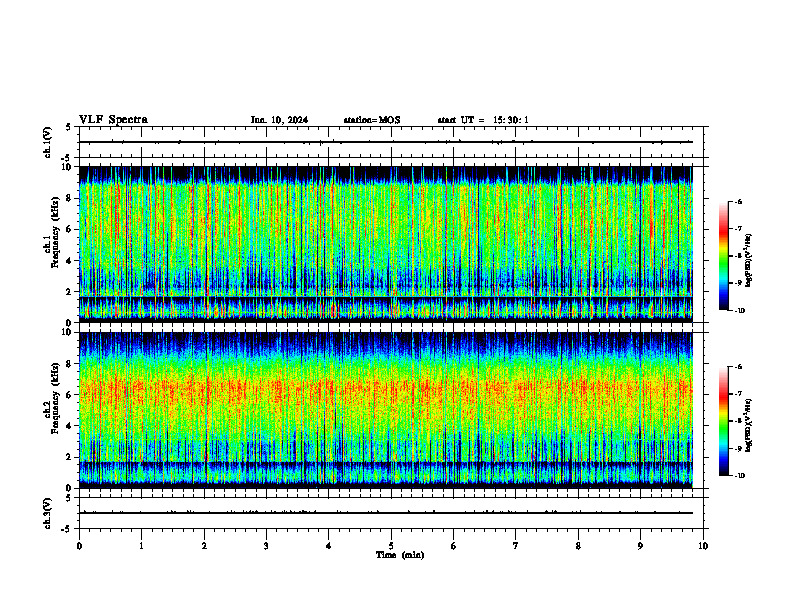Click time axis tick label "10"
792x612 pixels.
click(703, 546)
